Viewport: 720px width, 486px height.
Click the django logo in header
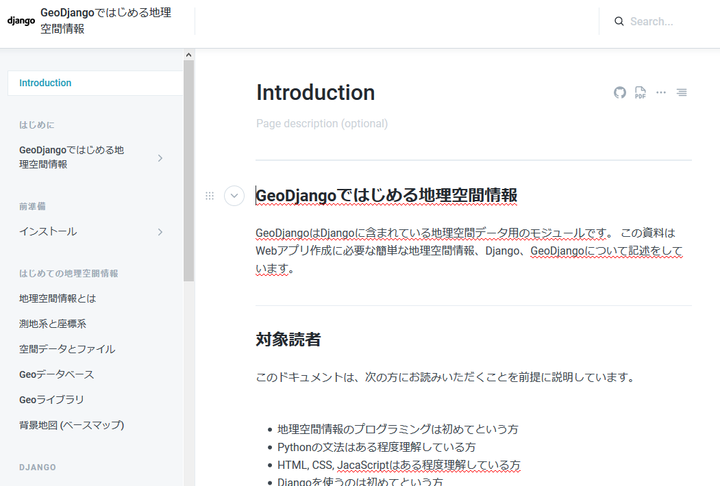point(21,21)
